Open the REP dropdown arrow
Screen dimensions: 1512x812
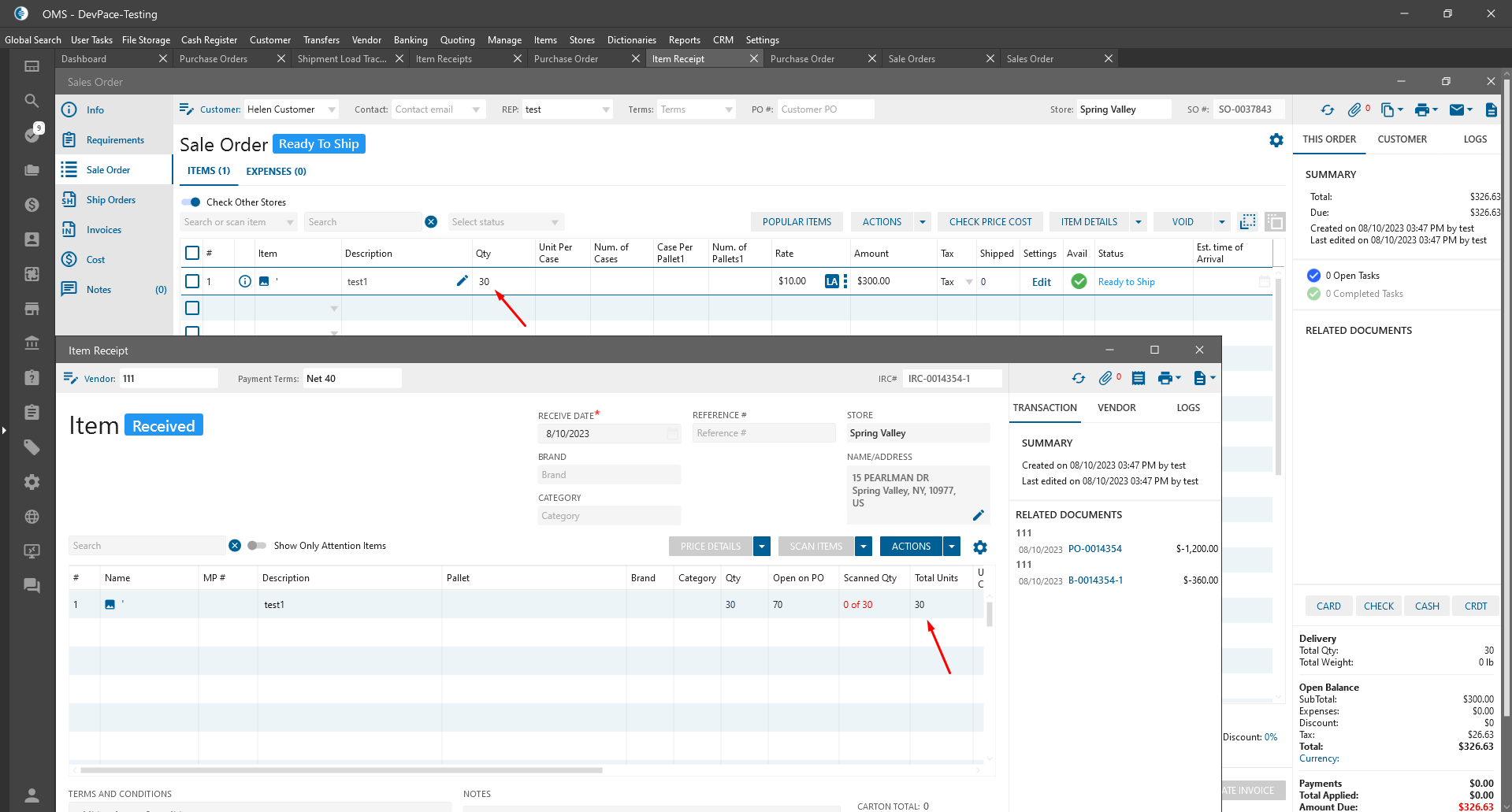[x=606, y=110]
